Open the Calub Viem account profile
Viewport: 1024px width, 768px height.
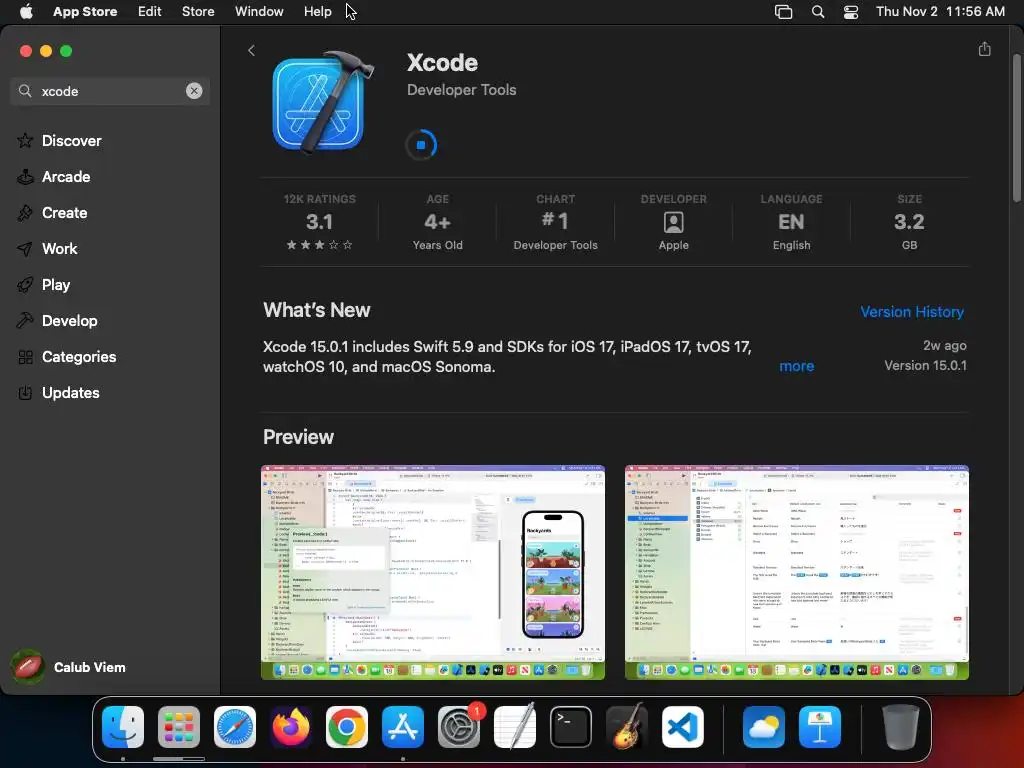(x=69, y=667)
